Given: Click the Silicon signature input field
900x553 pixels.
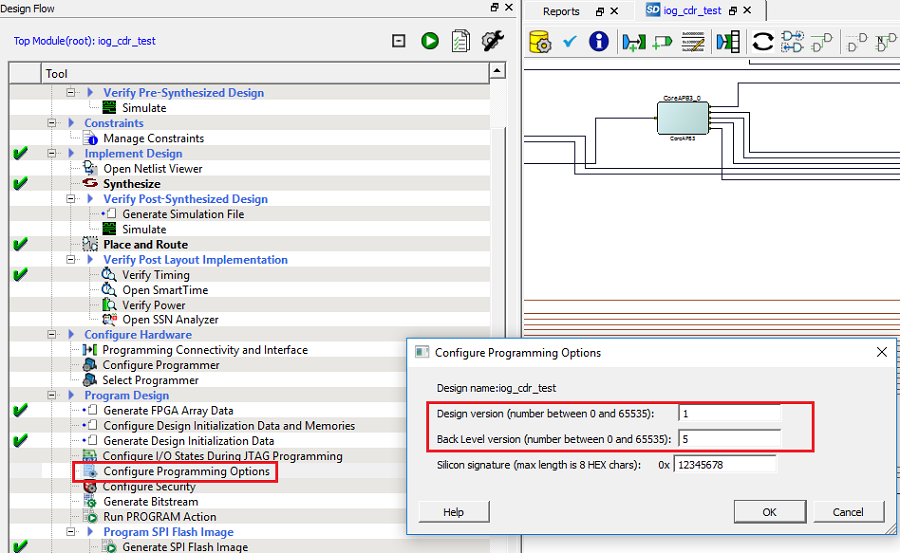Looking at the screenshot, I should 725,464.
